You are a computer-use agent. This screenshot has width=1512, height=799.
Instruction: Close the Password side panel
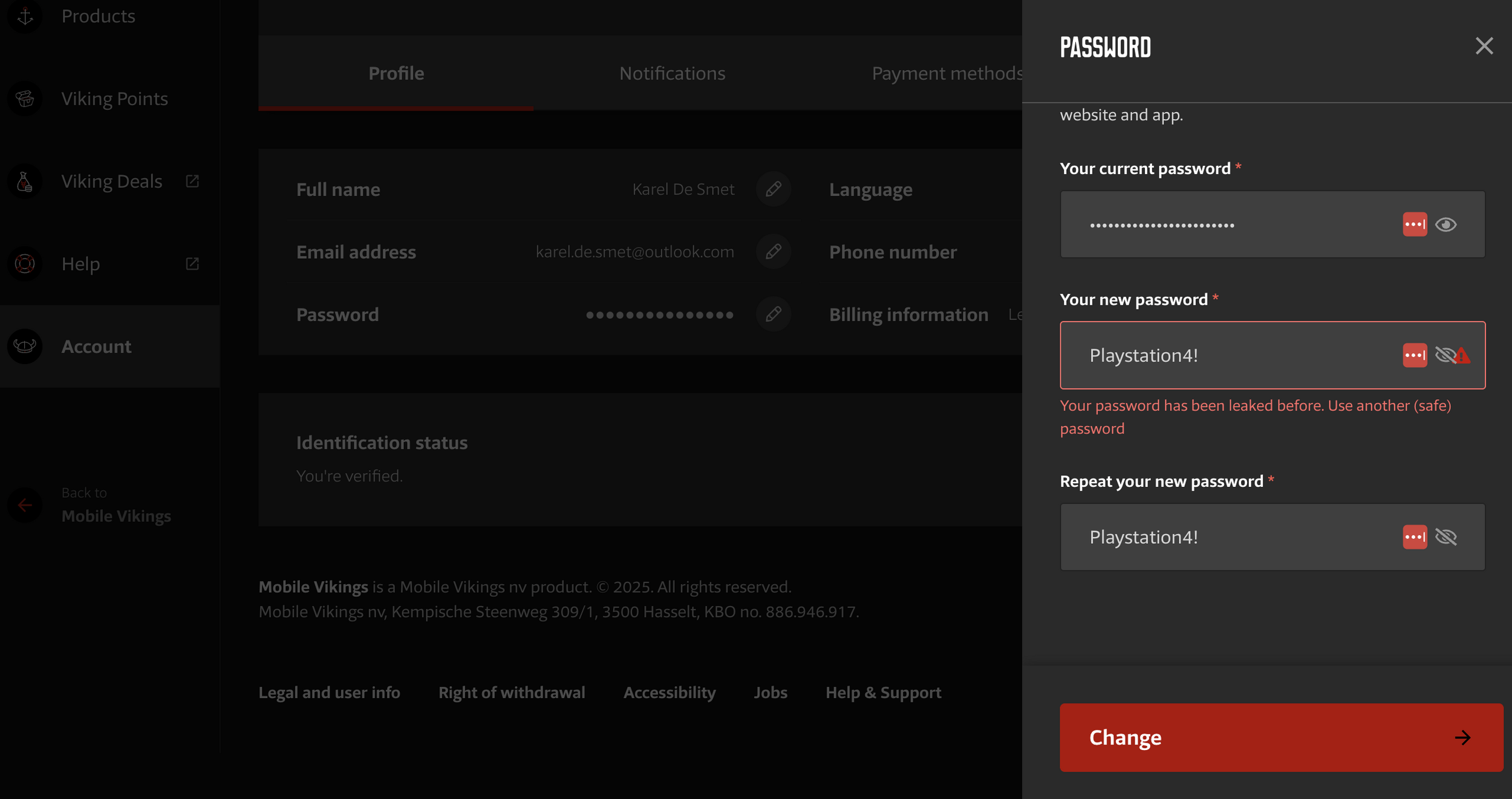pos(1484,46)
